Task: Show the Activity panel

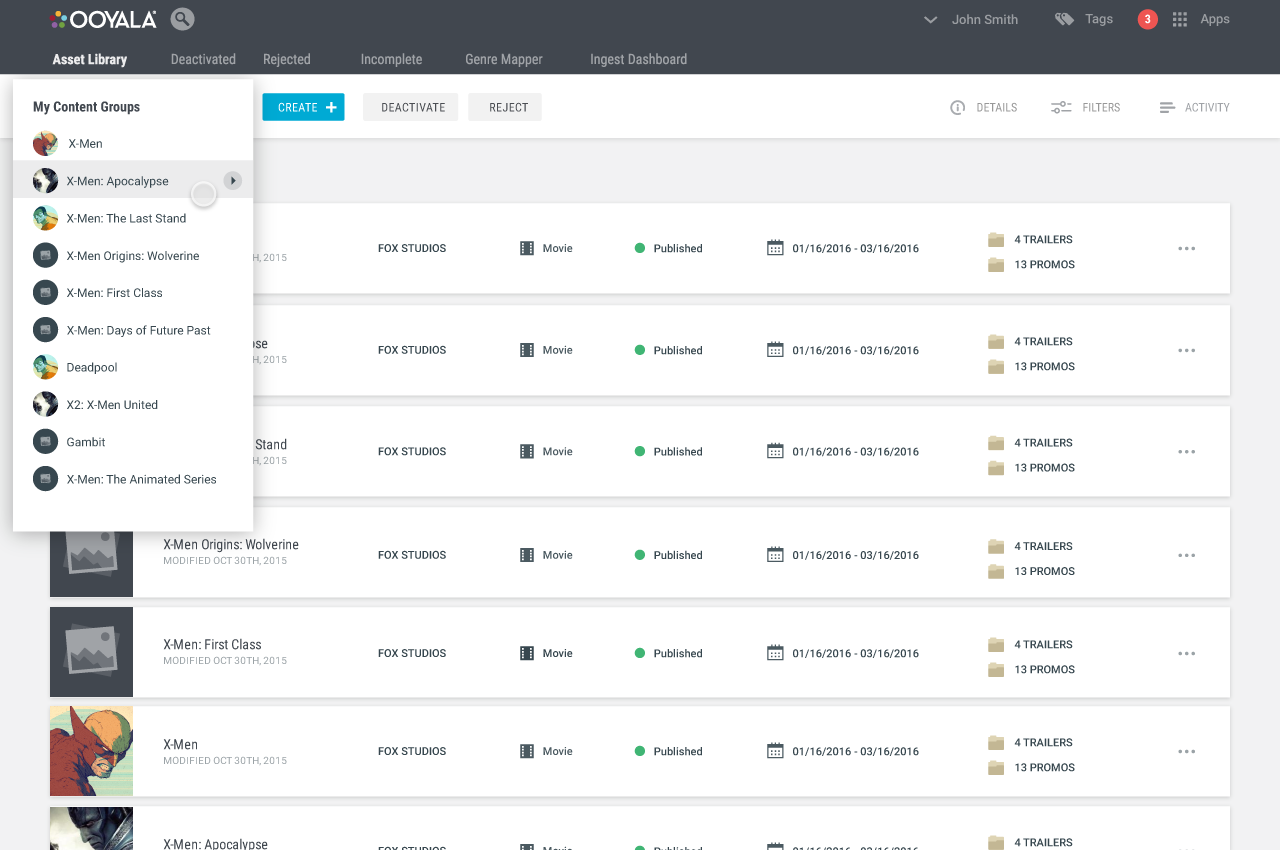Action: tap(1194, 107)
